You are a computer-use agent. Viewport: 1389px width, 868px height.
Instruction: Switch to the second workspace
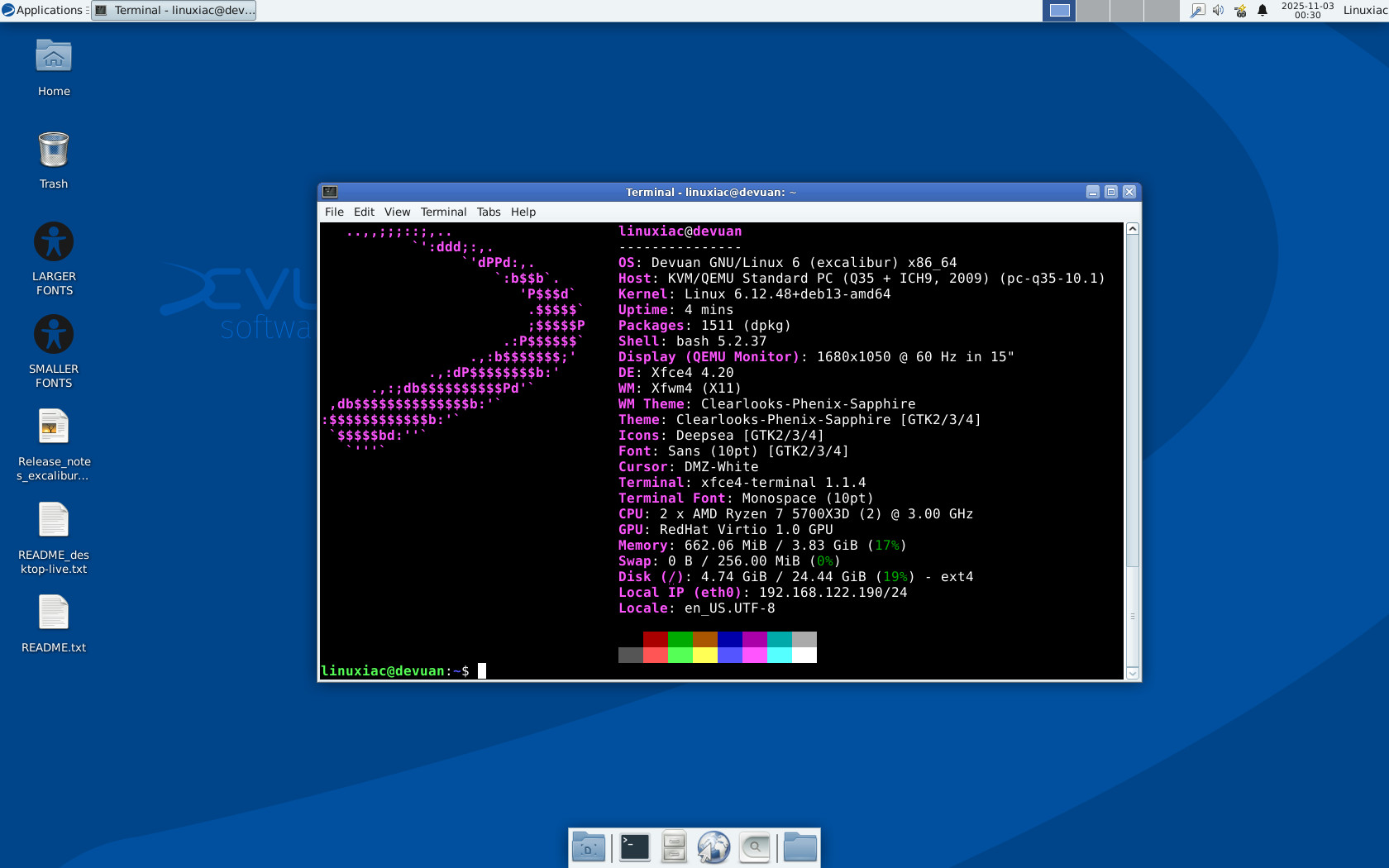coord(1094,11)
